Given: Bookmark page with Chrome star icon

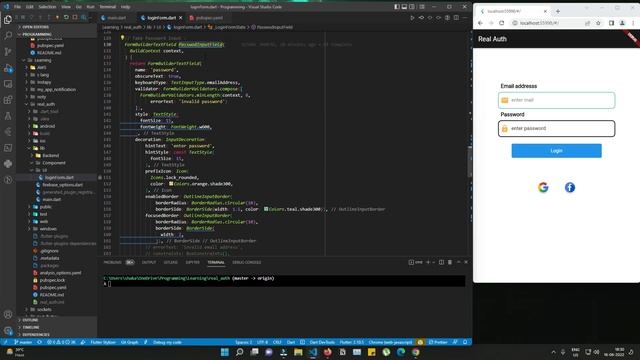Looking at the screenshot, I should [598, 23].
